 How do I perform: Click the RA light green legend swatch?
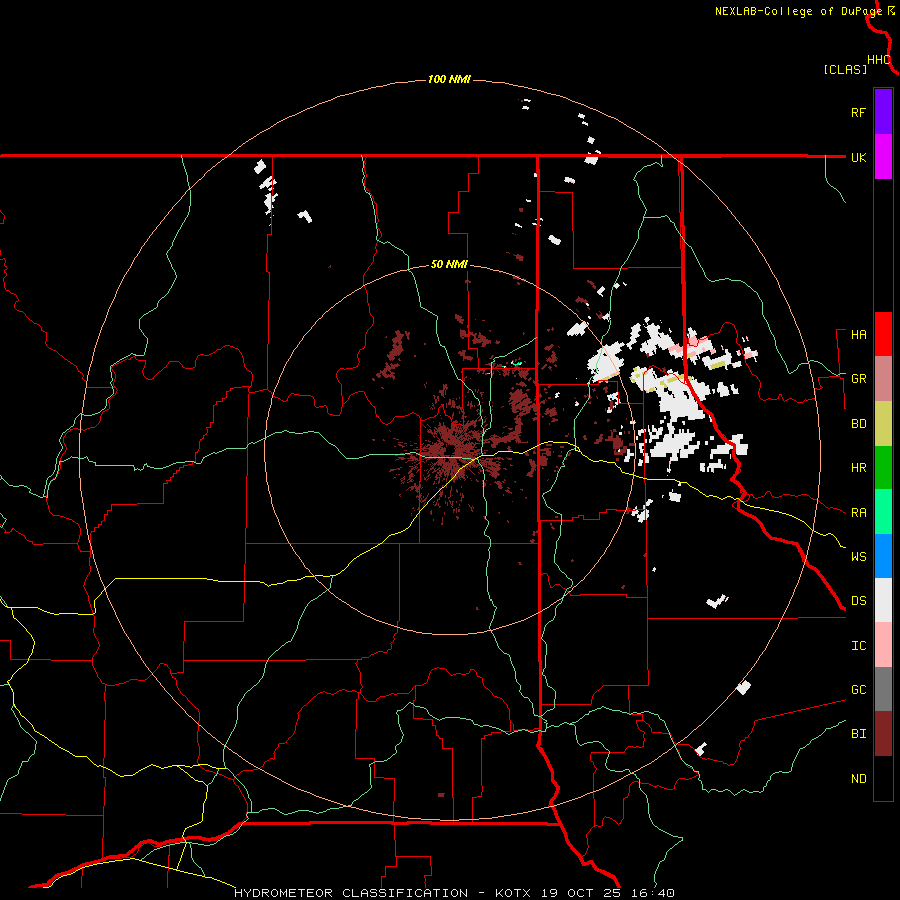click(883, 512)
